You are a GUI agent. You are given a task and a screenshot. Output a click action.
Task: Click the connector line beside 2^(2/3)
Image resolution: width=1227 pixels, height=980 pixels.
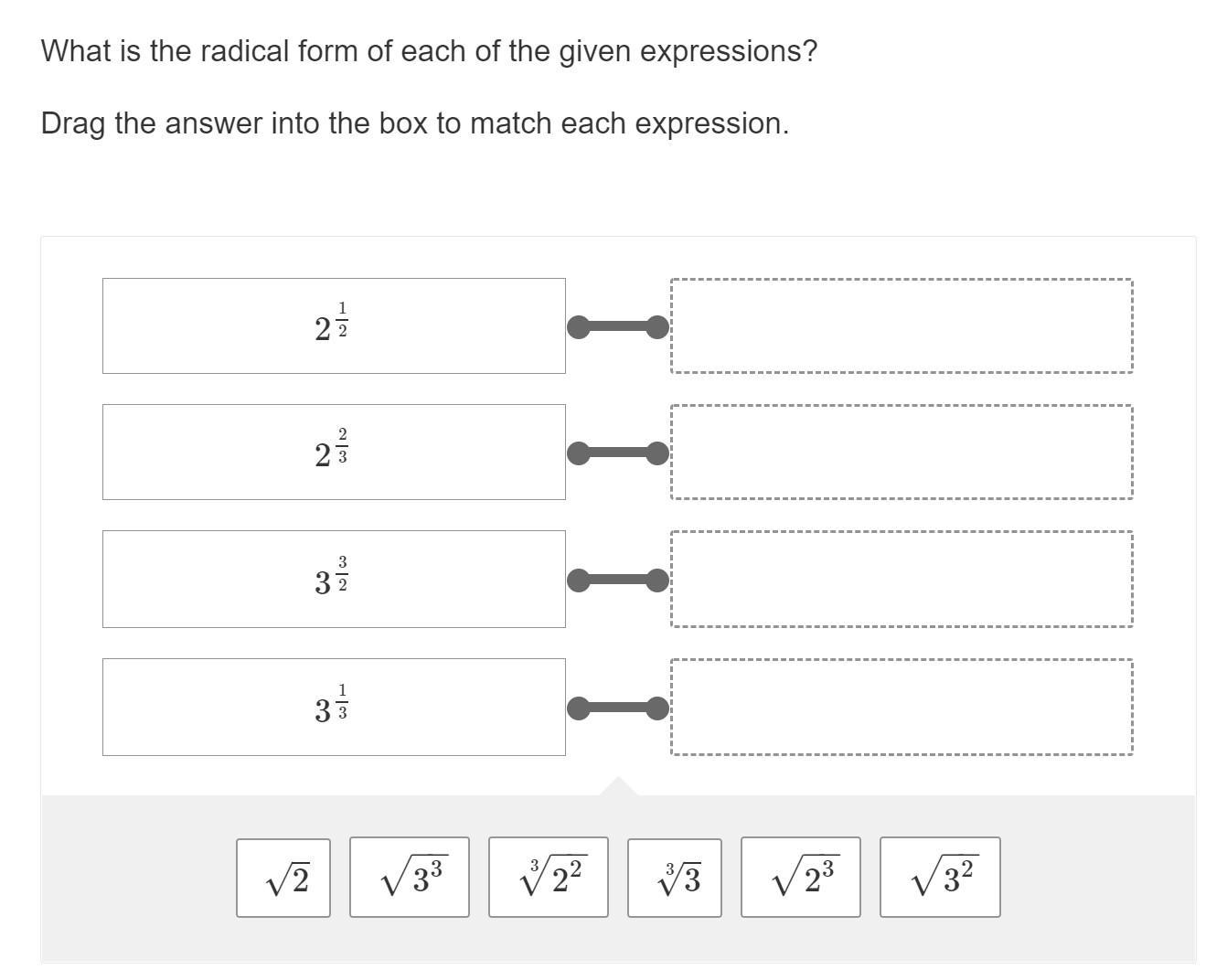click(x=618, y=453)
